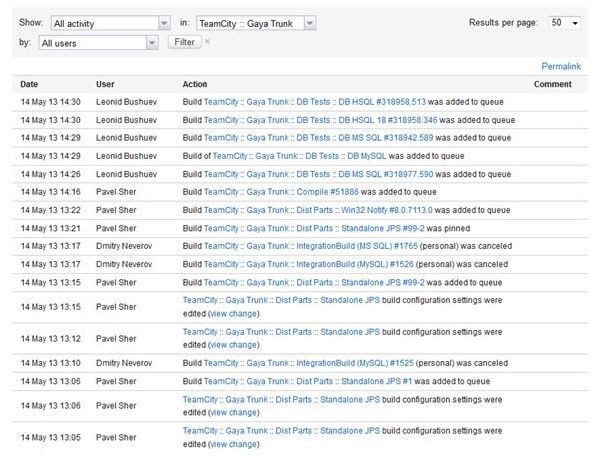Open Standalone JPS #1 build link
This screenshot has width=590, height=456.
(377, 382)
